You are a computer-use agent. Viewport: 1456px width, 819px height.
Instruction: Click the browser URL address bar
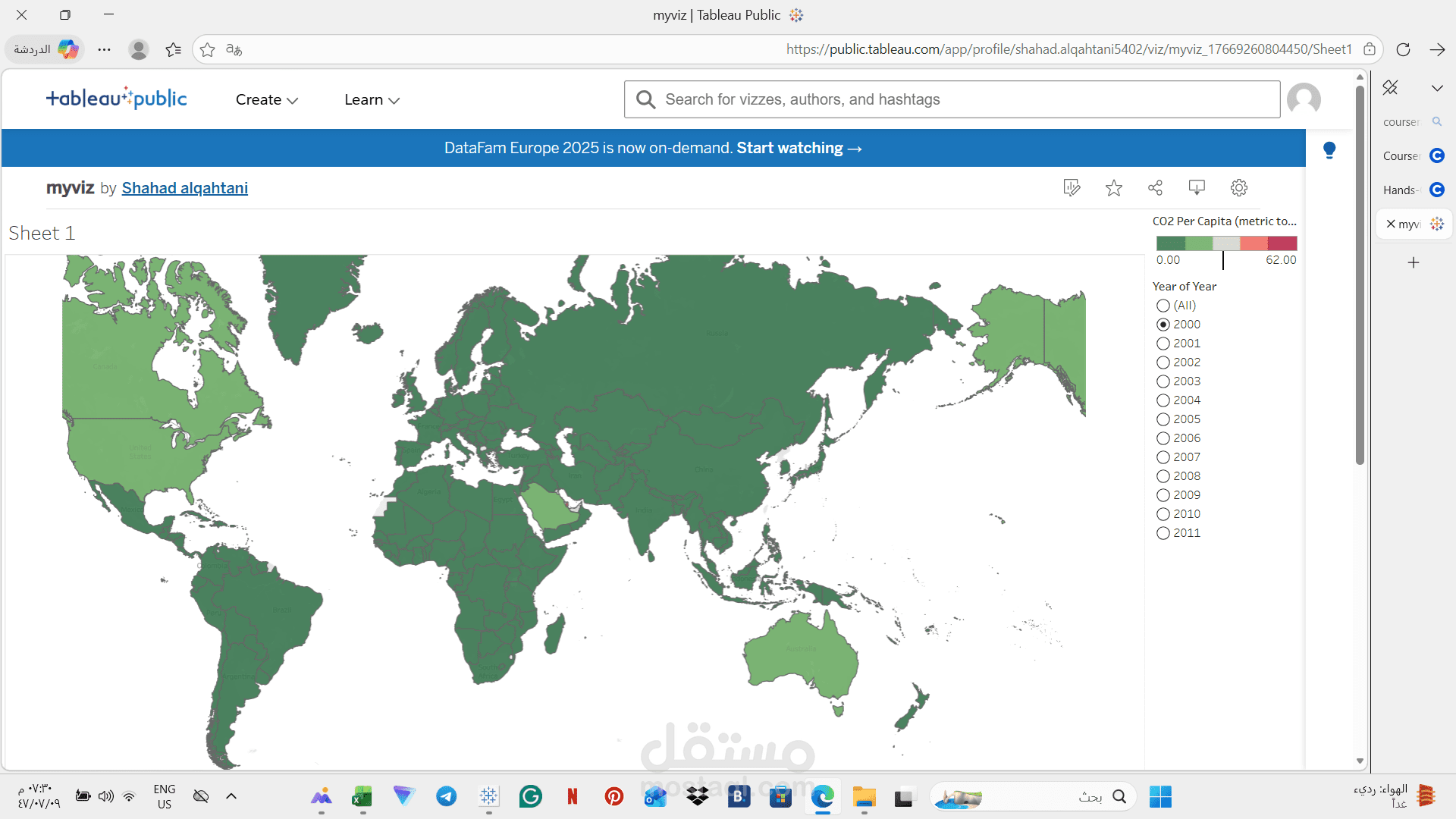point(789,49)
